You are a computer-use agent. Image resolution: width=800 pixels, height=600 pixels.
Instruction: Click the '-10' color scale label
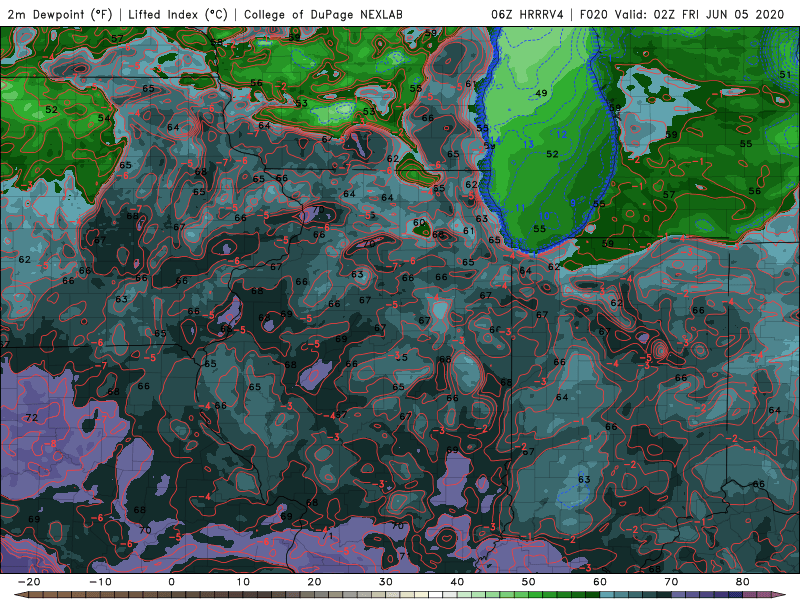click(x=100, y=582)
